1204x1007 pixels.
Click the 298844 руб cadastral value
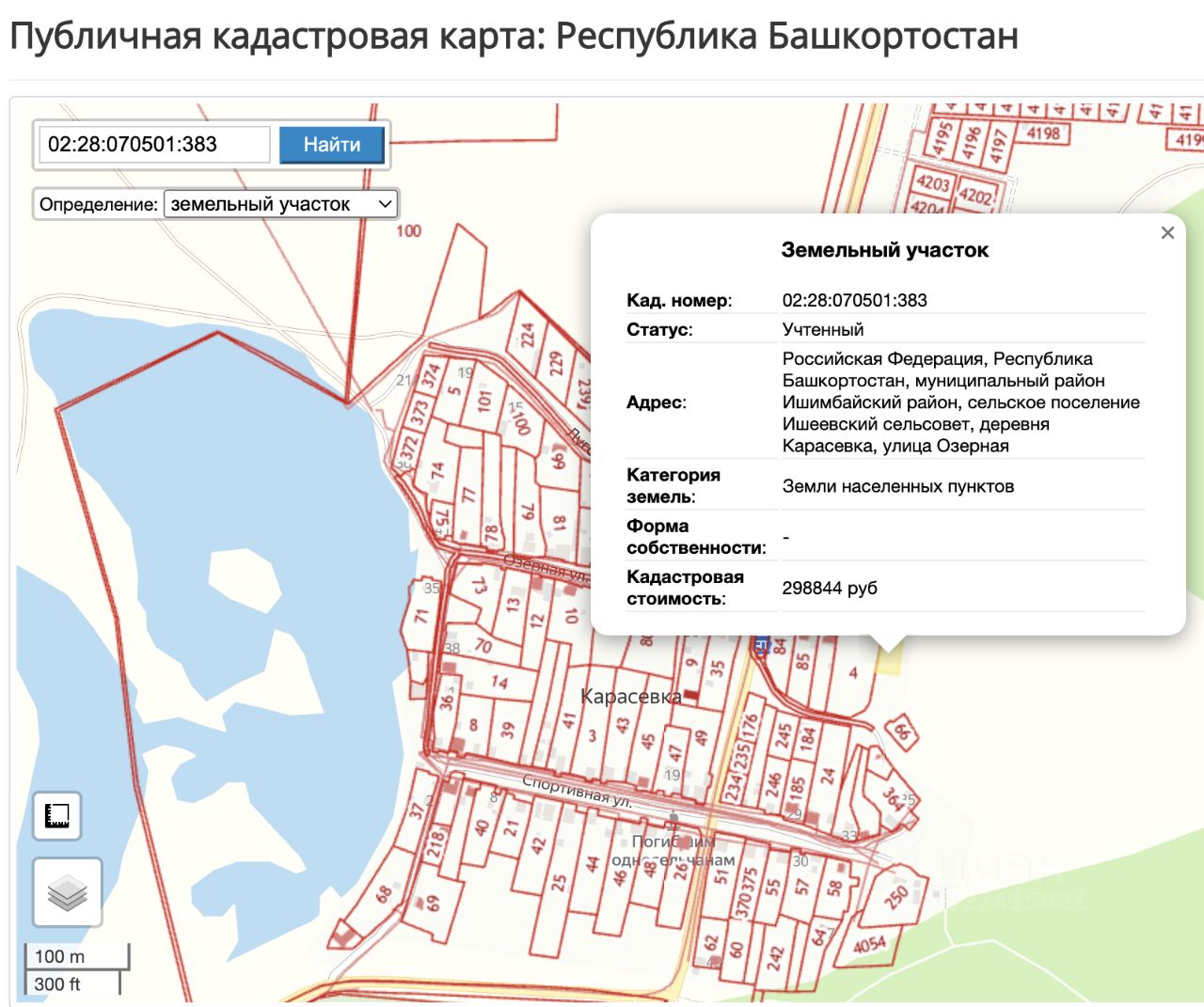(830, 588)
